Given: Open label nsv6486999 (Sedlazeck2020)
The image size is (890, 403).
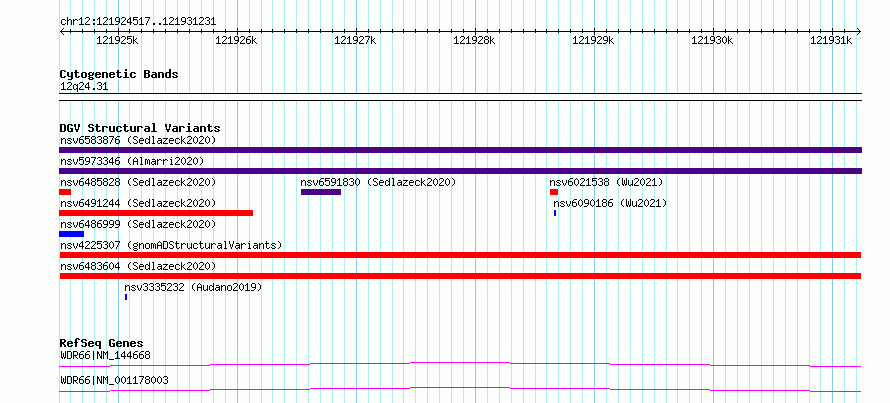Looking at the screenshot, I should 138,224.
